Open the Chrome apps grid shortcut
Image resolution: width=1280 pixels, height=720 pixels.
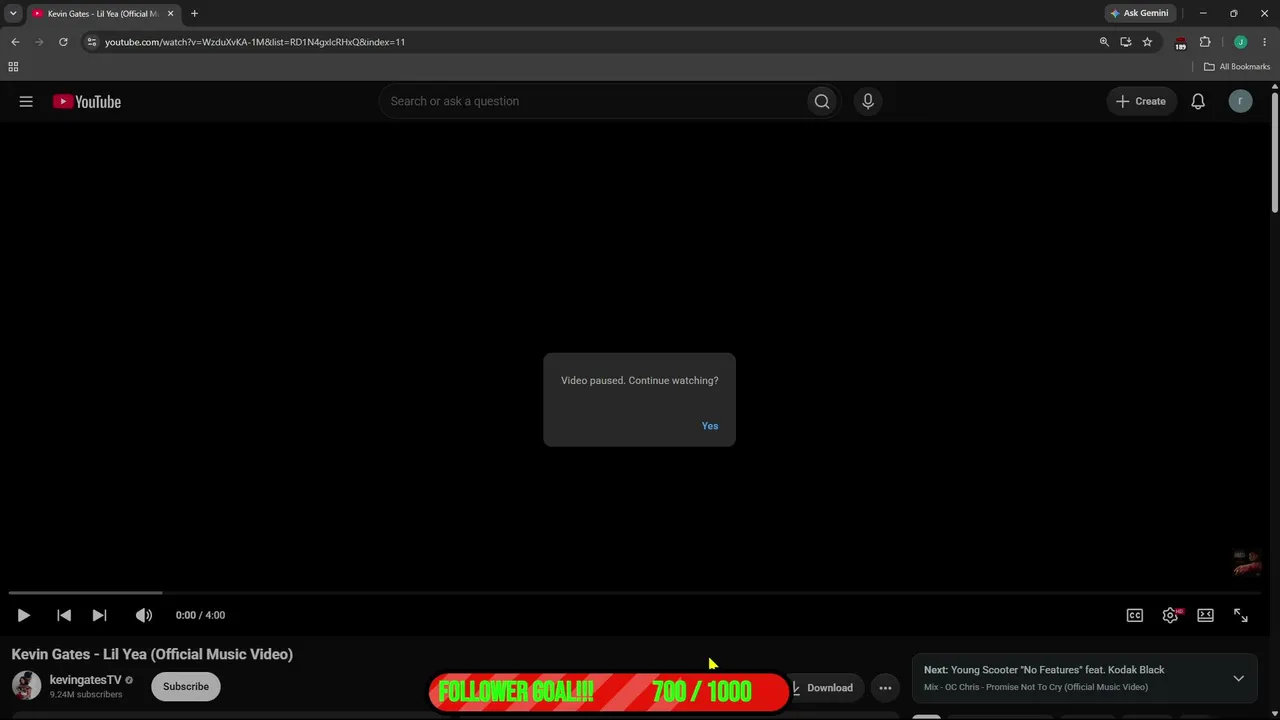pos(13,67)
